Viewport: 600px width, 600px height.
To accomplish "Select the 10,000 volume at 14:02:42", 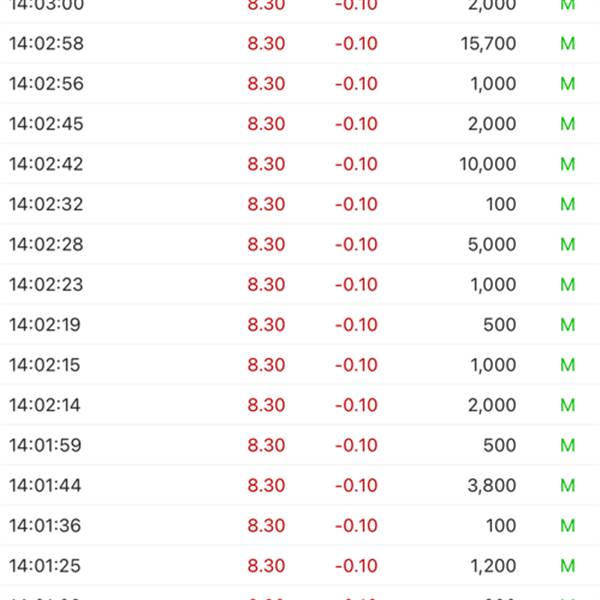I will click(x=488, y=164).
